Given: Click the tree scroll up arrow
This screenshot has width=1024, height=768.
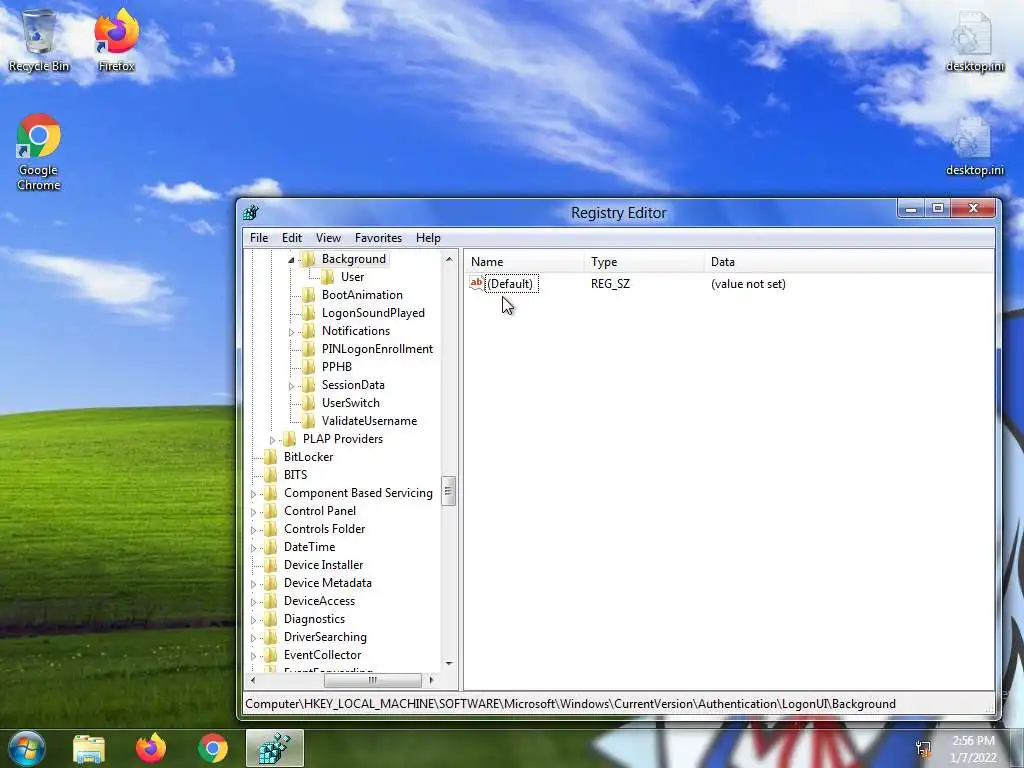Looking at the screenshot, I should point(449,259).
